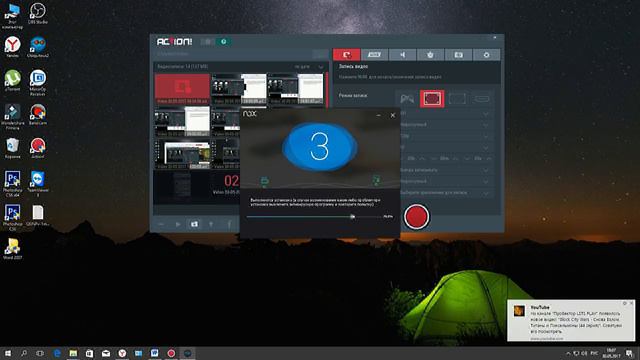640x360 pixels.
Task: Open the uTorrent desktop shortcut
Action: point(12,80)
